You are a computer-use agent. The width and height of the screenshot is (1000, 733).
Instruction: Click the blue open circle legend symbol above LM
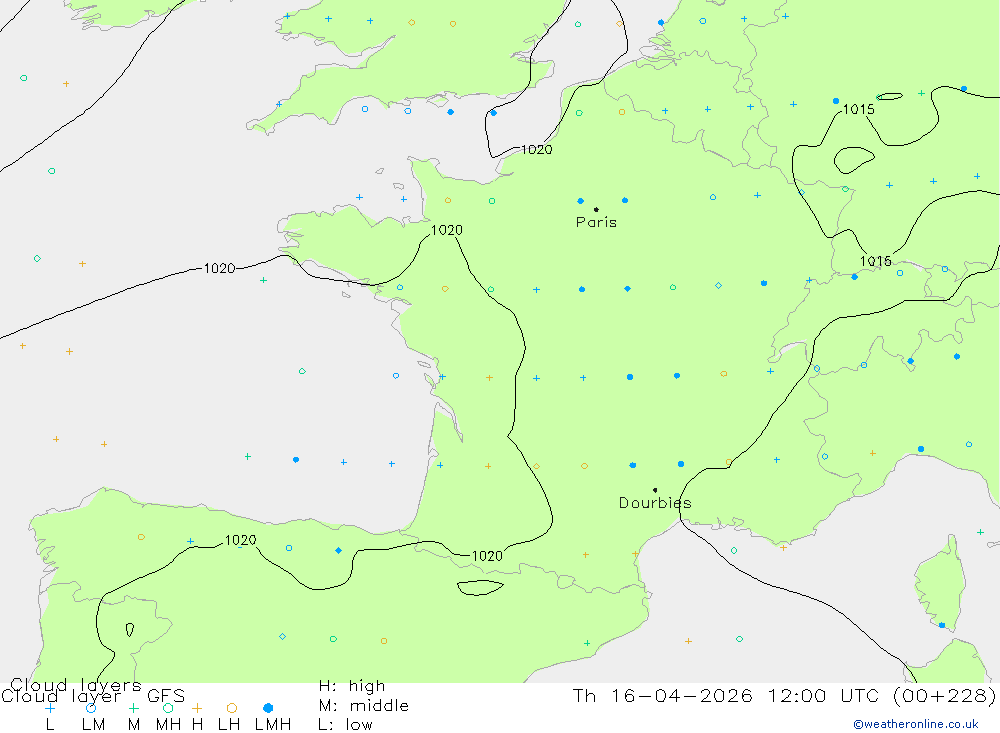[x=91, y=708]
